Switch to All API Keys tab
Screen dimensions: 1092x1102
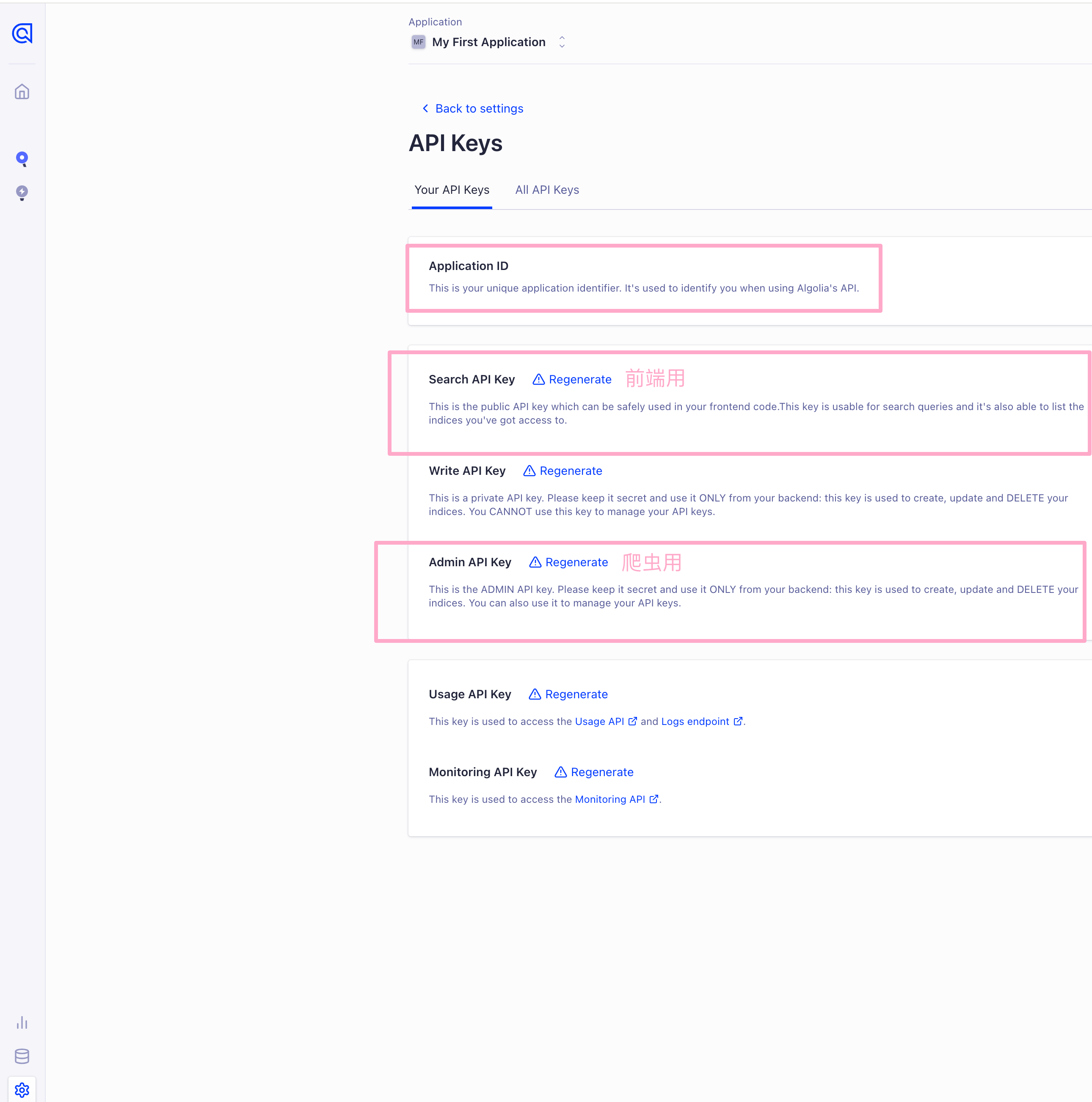pyautogui.click(x=546, y=190)
